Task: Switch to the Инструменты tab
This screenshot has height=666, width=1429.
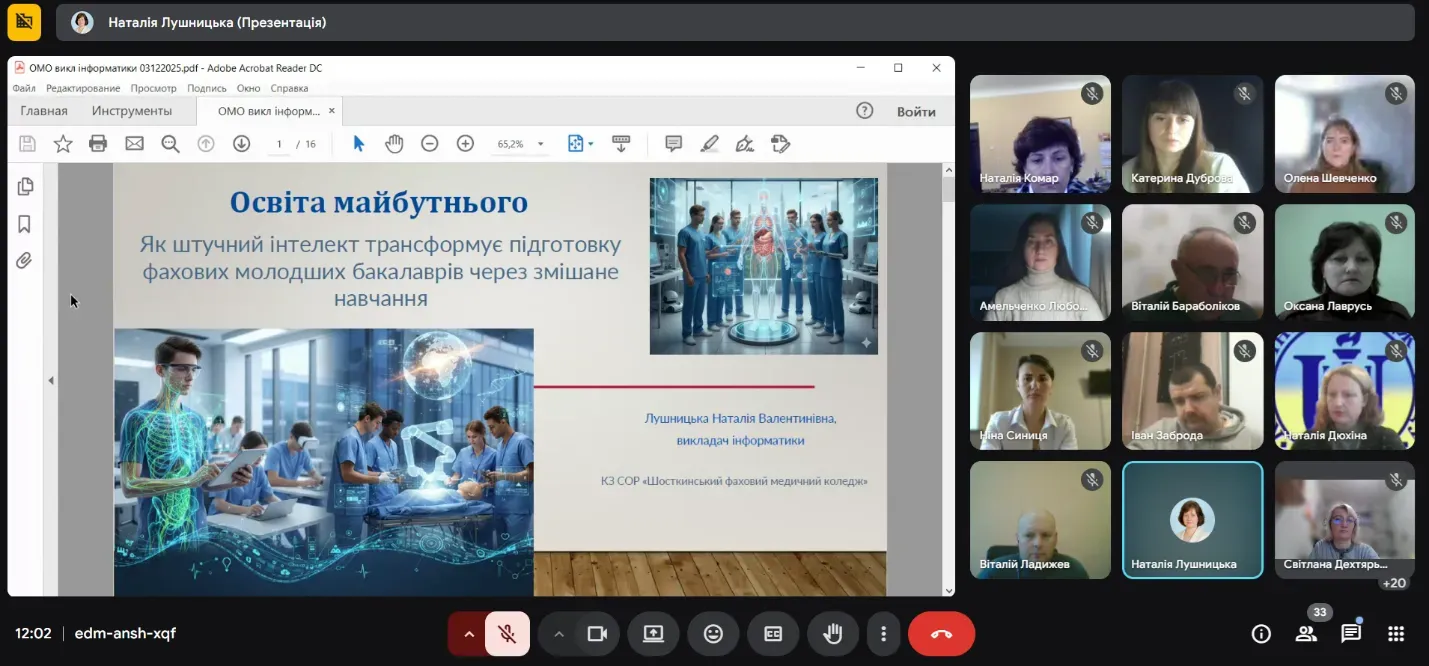Action: [132, 111]
